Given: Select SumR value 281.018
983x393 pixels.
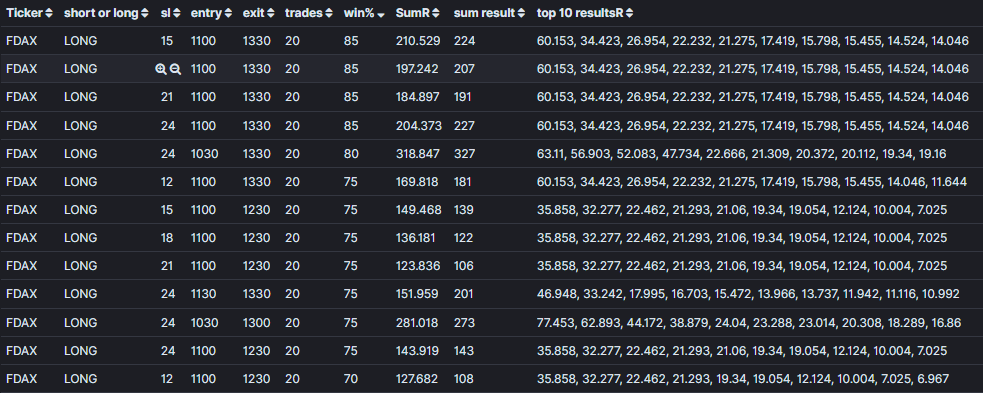Looking at the screenshot, I should (x=417, y=323).
